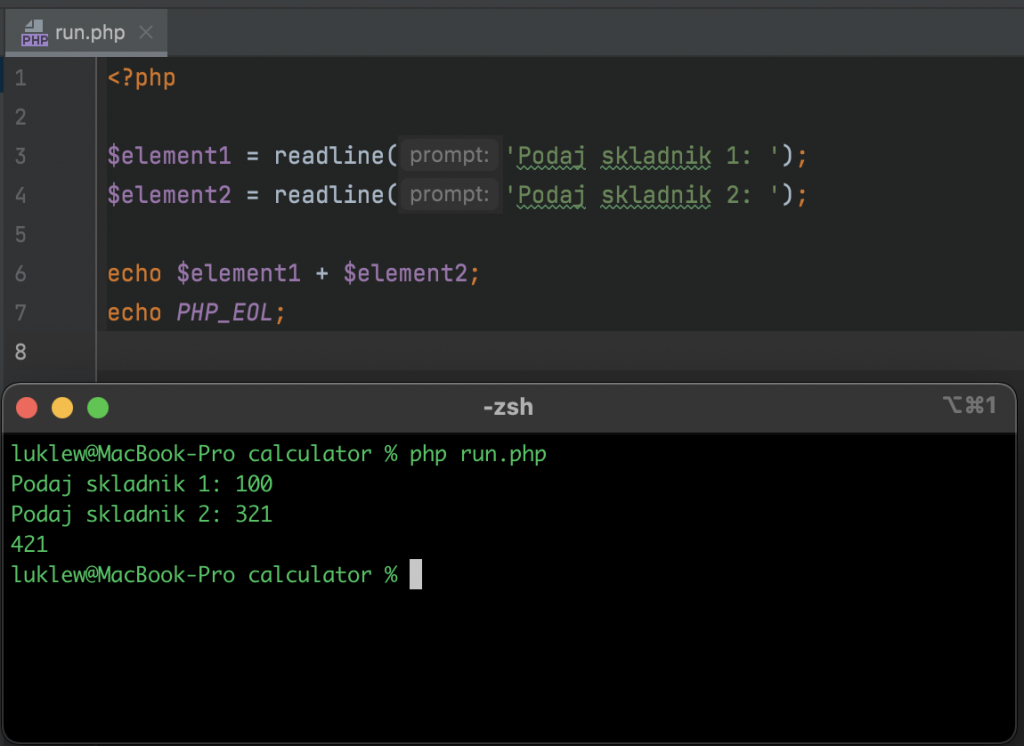Click $element2 in the echo sum line
The width and height of the screenshot is (1024, 746).
point(406,273)
